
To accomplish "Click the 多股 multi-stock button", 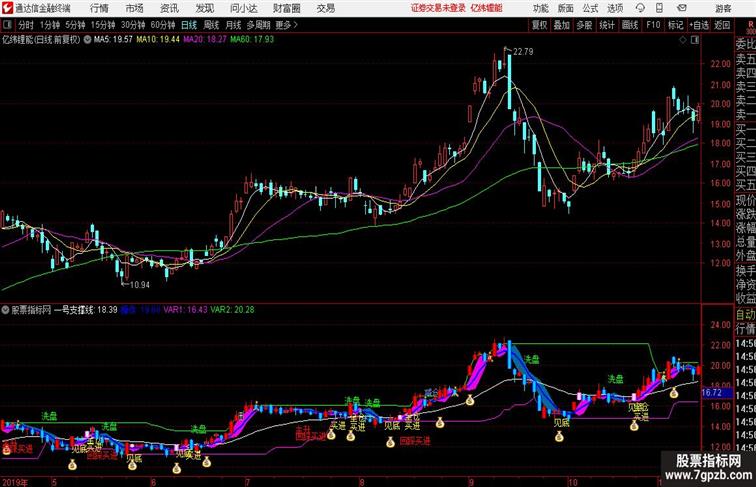I will 584,25.
